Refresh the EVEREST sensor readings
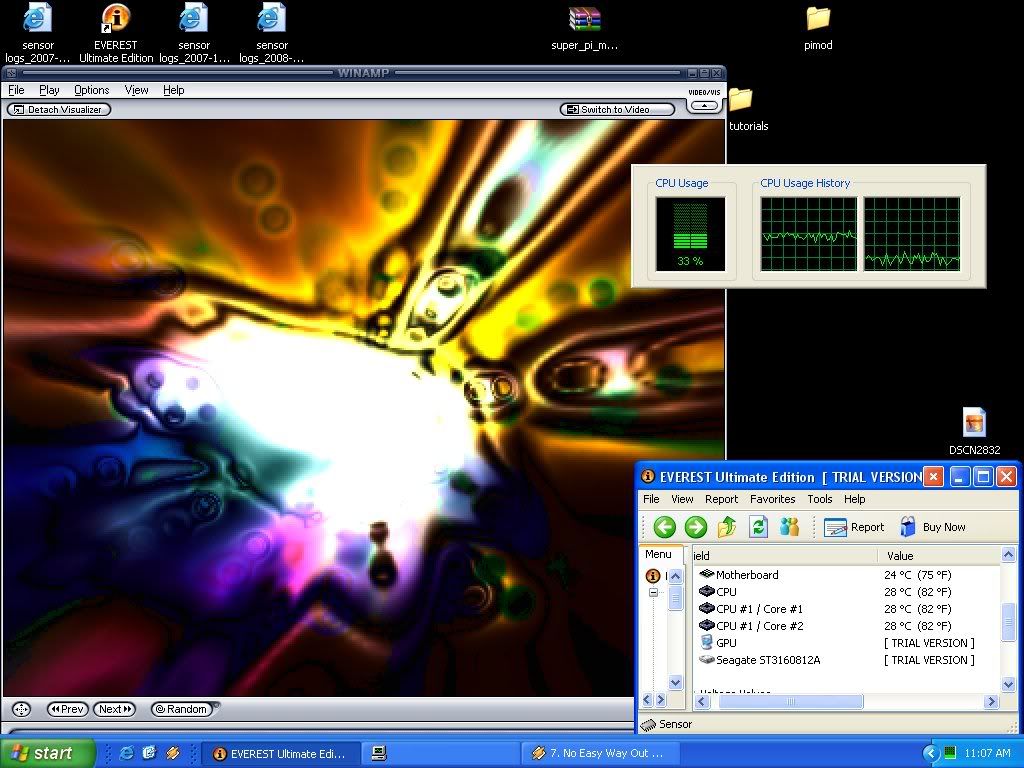Viewport: 1024px width, 768px height. (x=758, y=526)
